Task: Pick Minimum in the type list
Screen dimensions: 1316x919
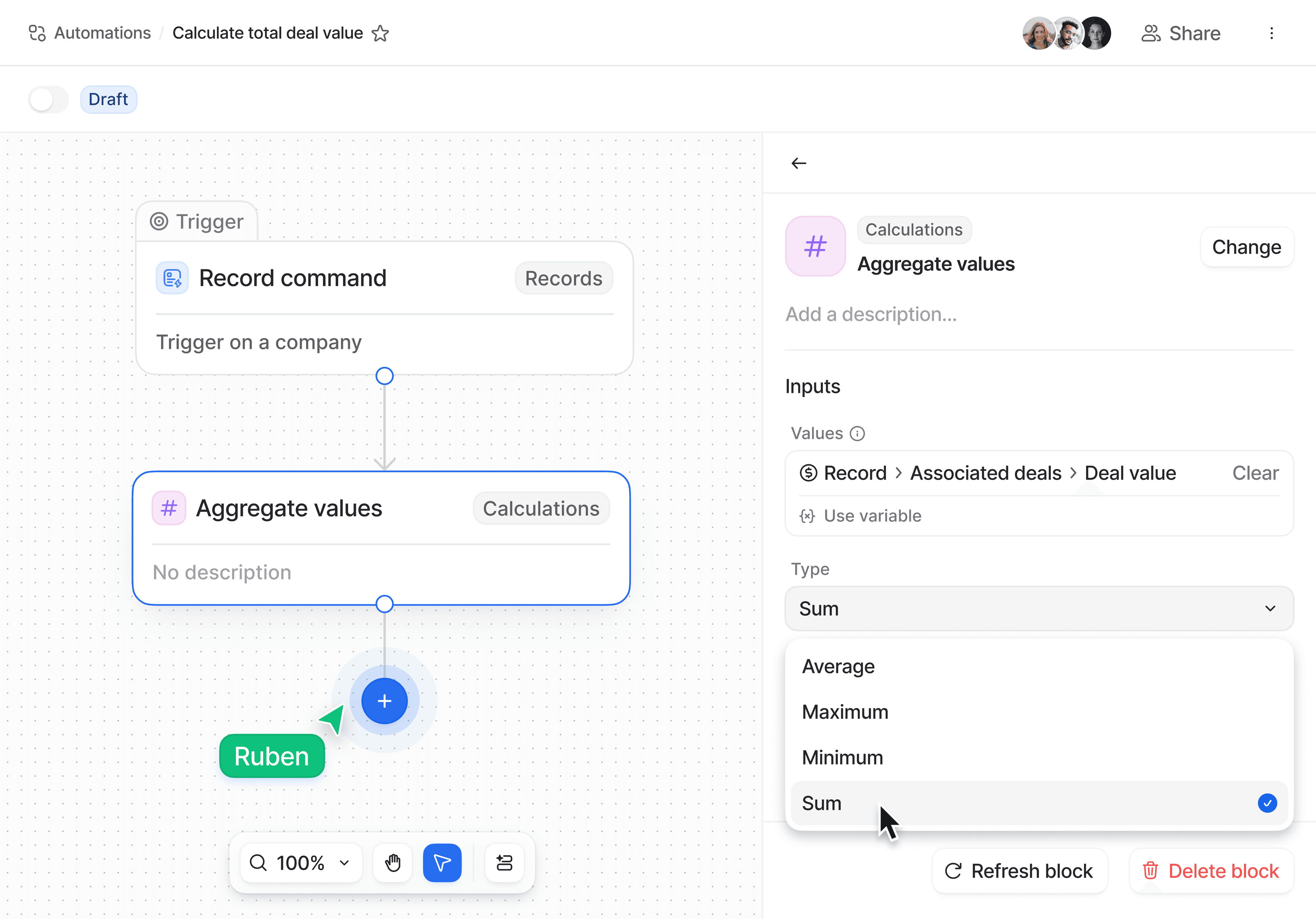Action: pos(842,757)
